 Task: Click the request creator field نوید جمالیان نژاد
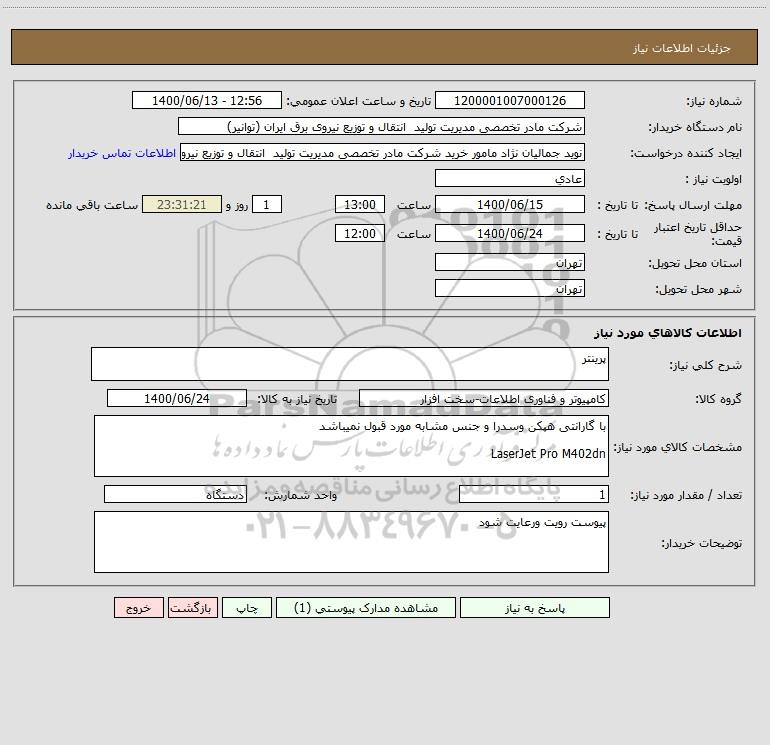point(383,153)
